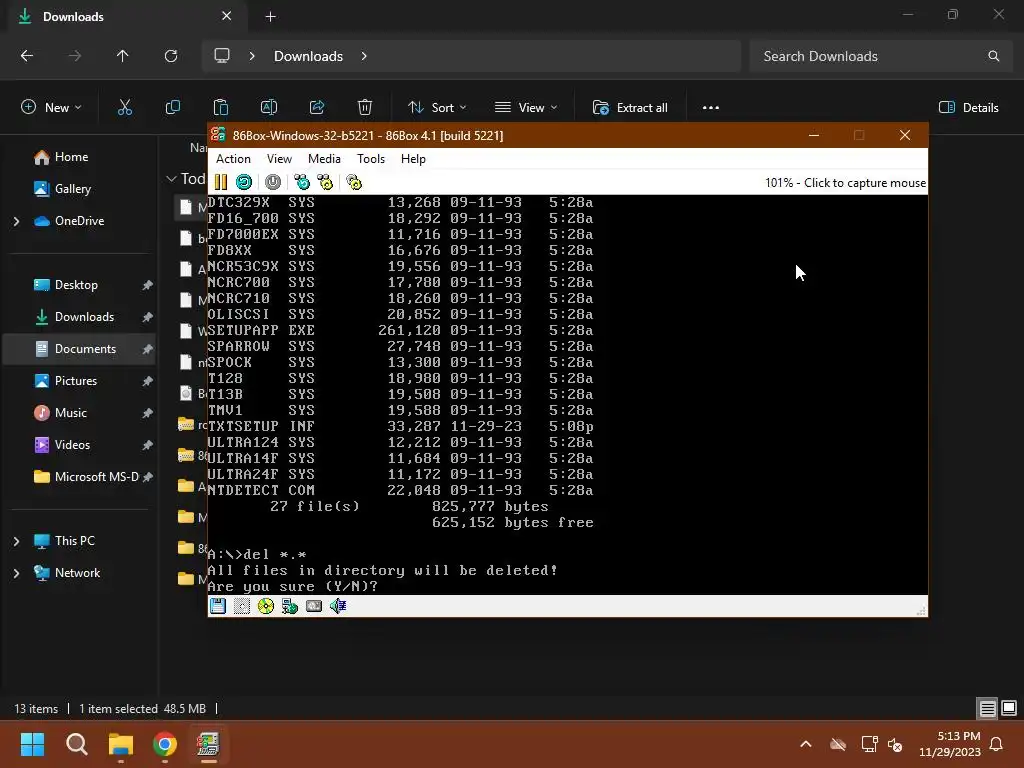
Task: Go back in File Explorer
Action: (27, 56)
